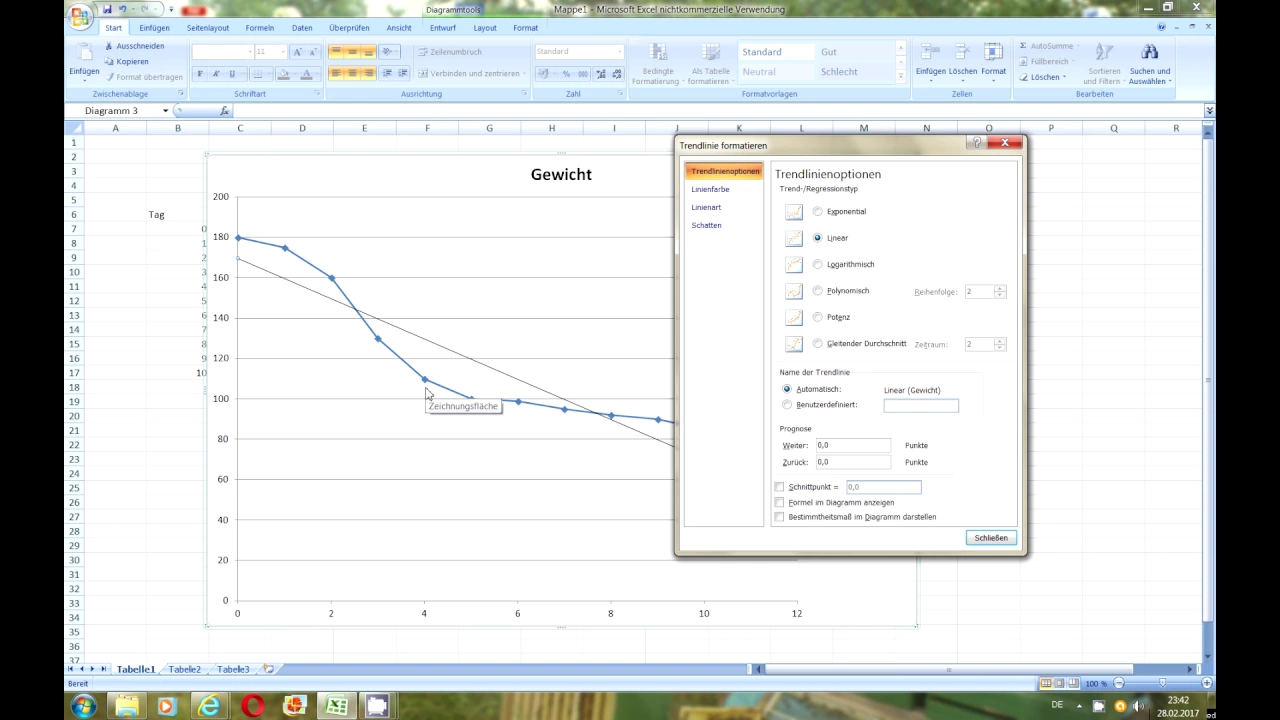Click the Excel icon on the taskbar
This screenshot has height=720, width=1280.
[337, 706]
